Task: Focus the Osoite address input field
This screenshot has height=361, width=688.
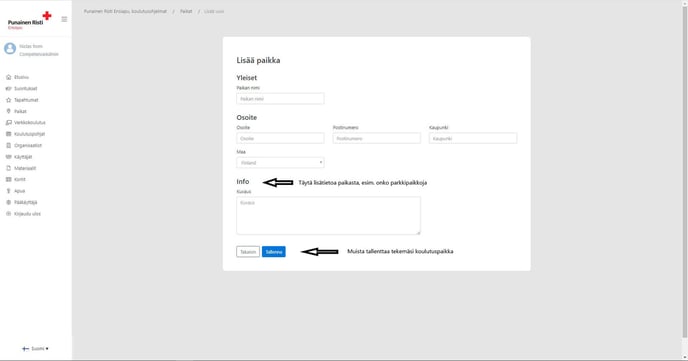Action: click(280, 138)
